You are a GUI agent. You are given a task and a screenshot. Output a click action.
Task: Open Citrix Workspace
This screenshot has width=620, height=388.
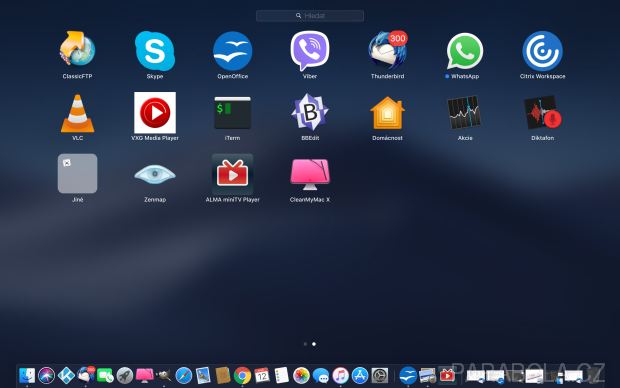click(542, 51)
